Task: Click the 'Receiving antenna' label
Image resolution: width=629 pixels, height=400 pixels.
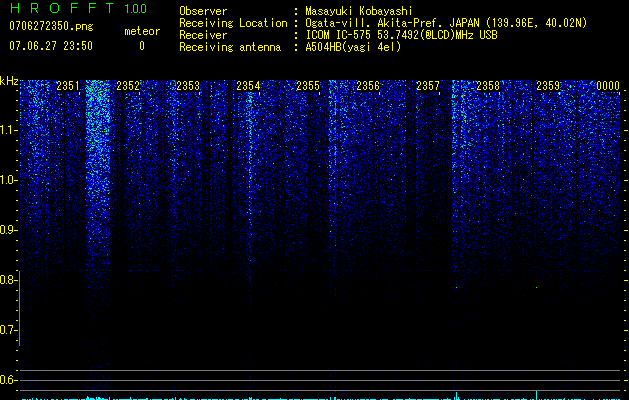Action: pos(230,47)
